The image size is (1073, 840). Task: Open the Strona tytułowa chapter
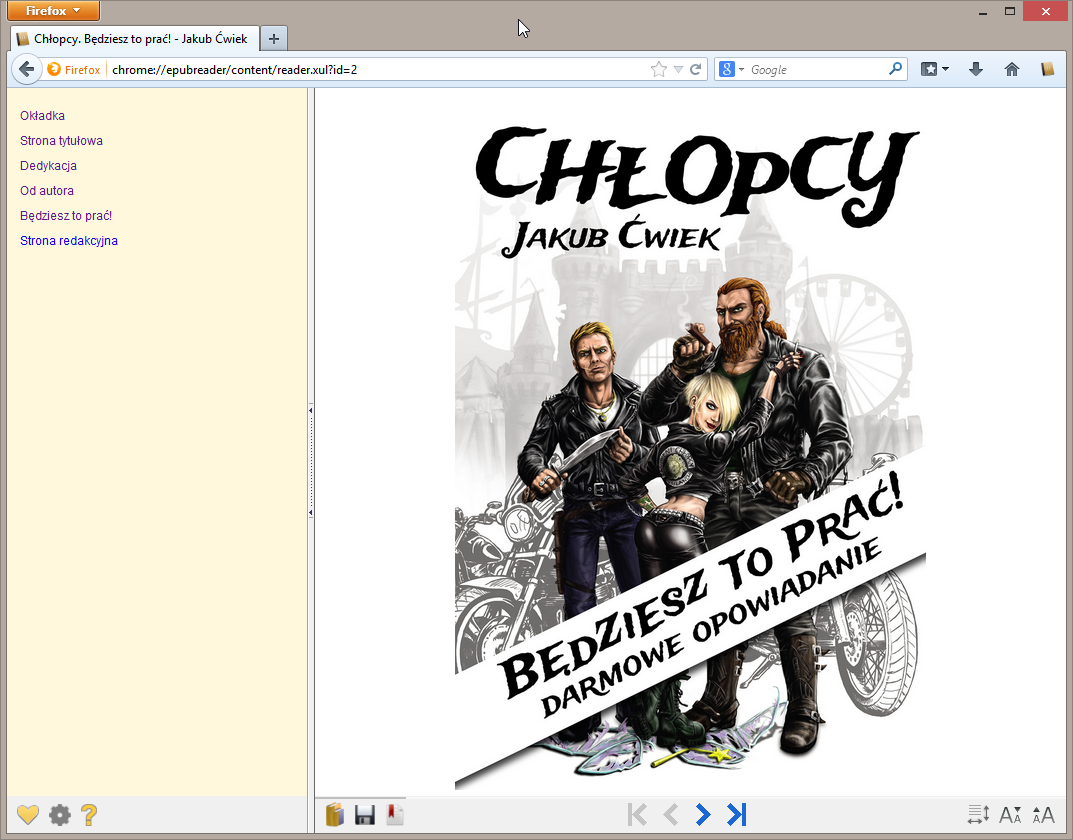pyautogui.click(x=61, y=141)
